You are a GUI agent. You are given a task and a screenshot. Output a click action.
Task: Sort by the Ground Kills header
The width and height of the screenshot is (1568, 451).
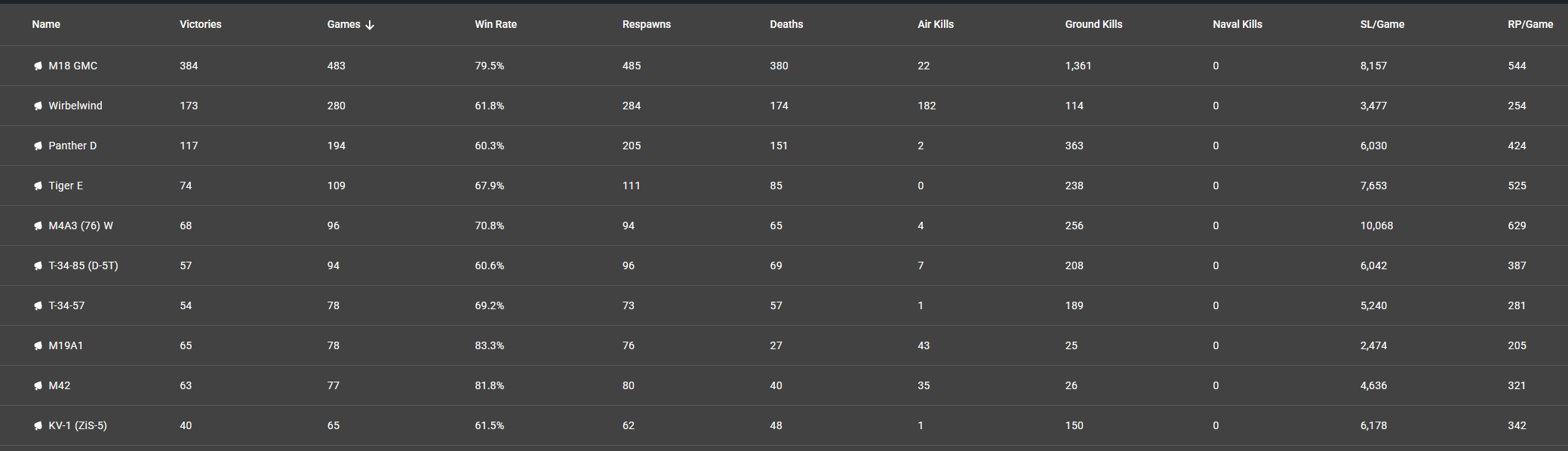point(1093,24)
